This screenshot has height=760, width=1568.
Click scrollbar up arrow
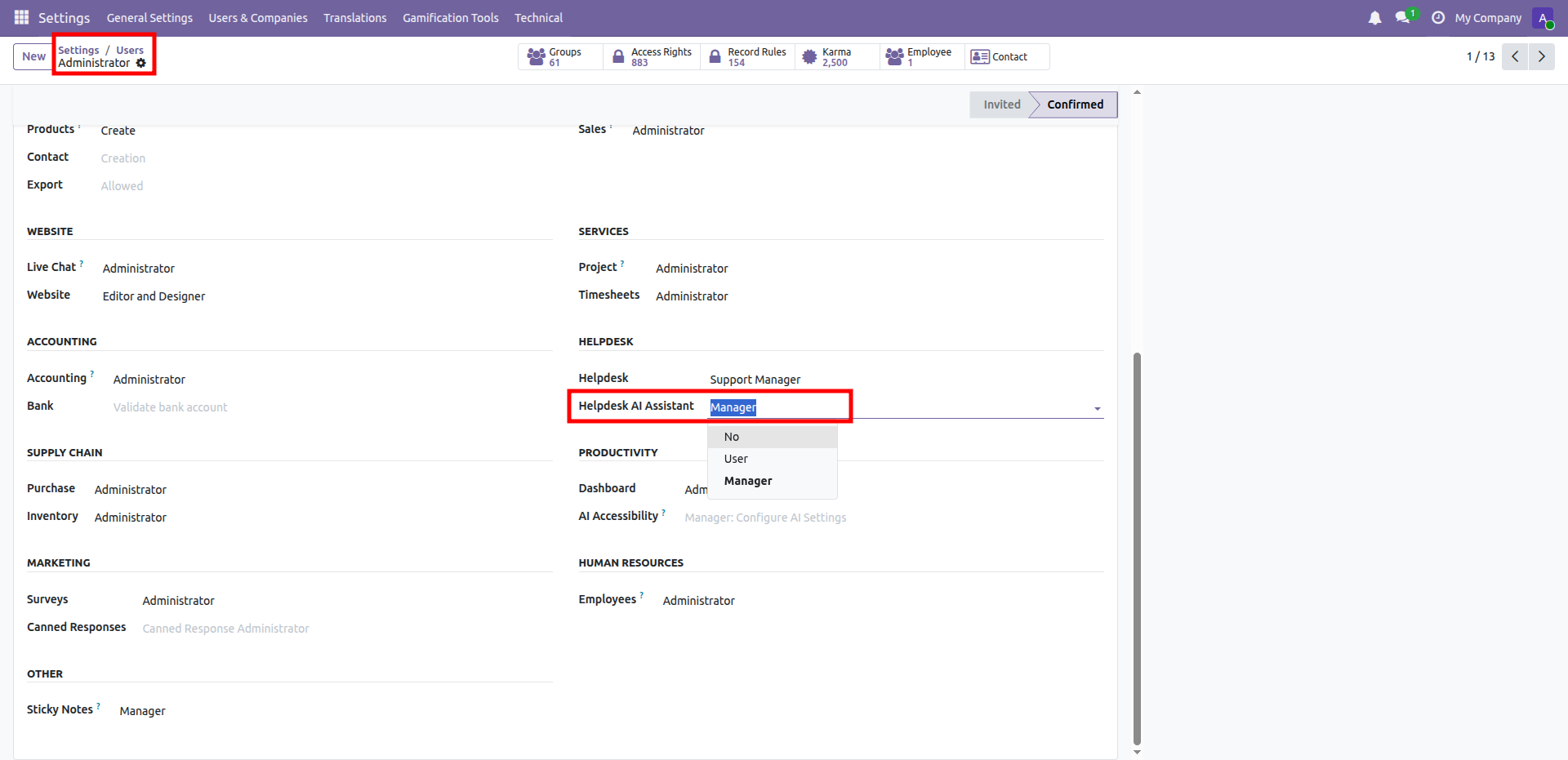[1137, 92]
